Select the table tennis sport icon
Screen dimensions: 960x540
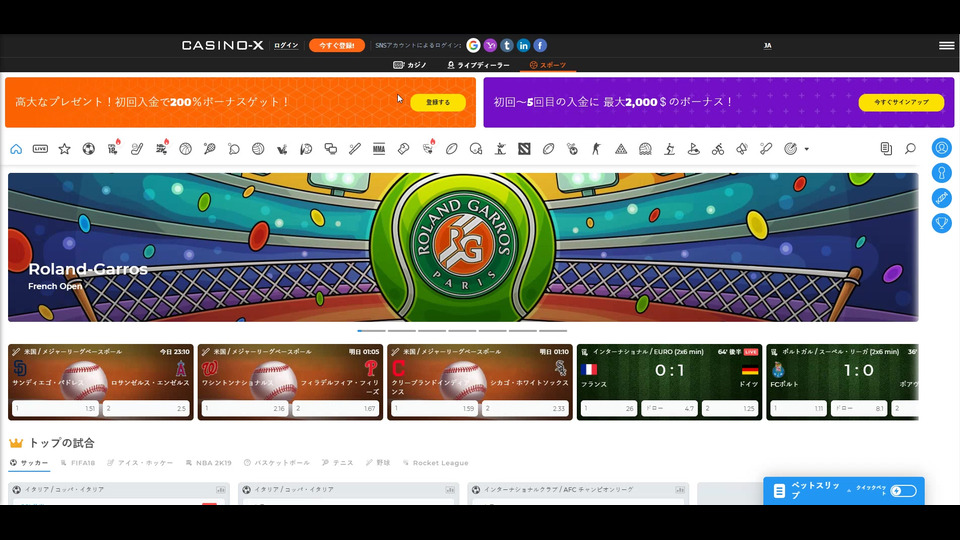click(x=234, y=149)
